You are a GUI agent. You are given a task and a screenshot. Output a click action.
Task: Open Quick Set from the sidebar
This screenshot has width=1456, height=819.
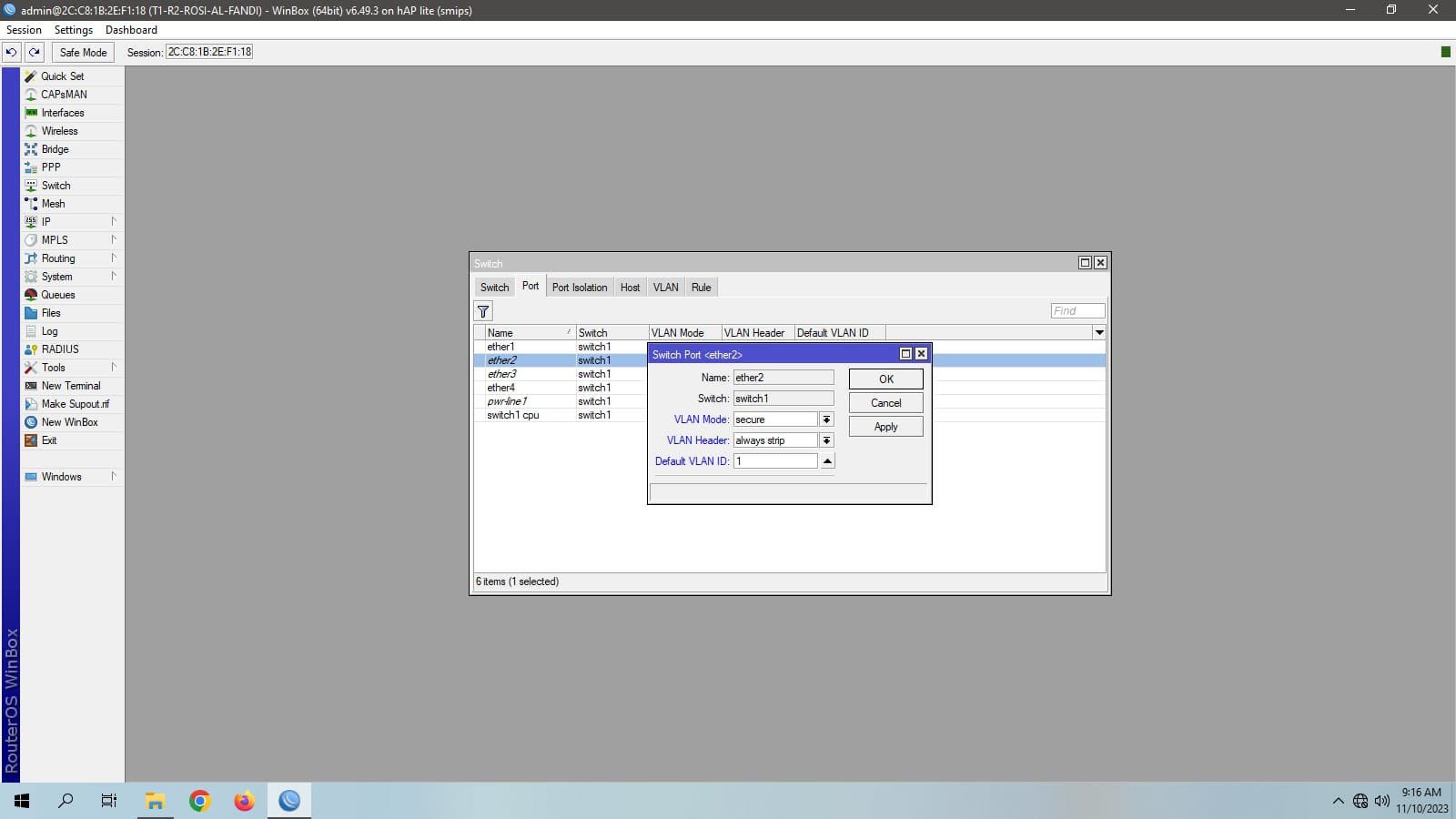(x=72, y=76)
